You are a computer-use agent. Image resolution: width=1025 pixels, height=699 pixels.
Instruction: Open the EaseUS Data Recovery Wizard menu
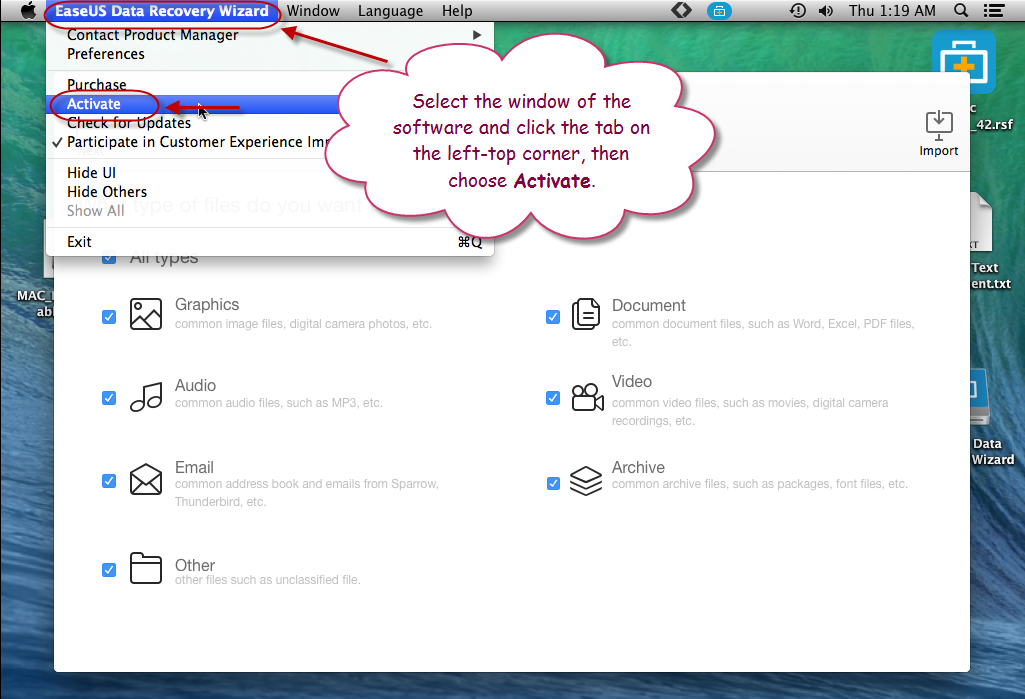pos(161,10)
